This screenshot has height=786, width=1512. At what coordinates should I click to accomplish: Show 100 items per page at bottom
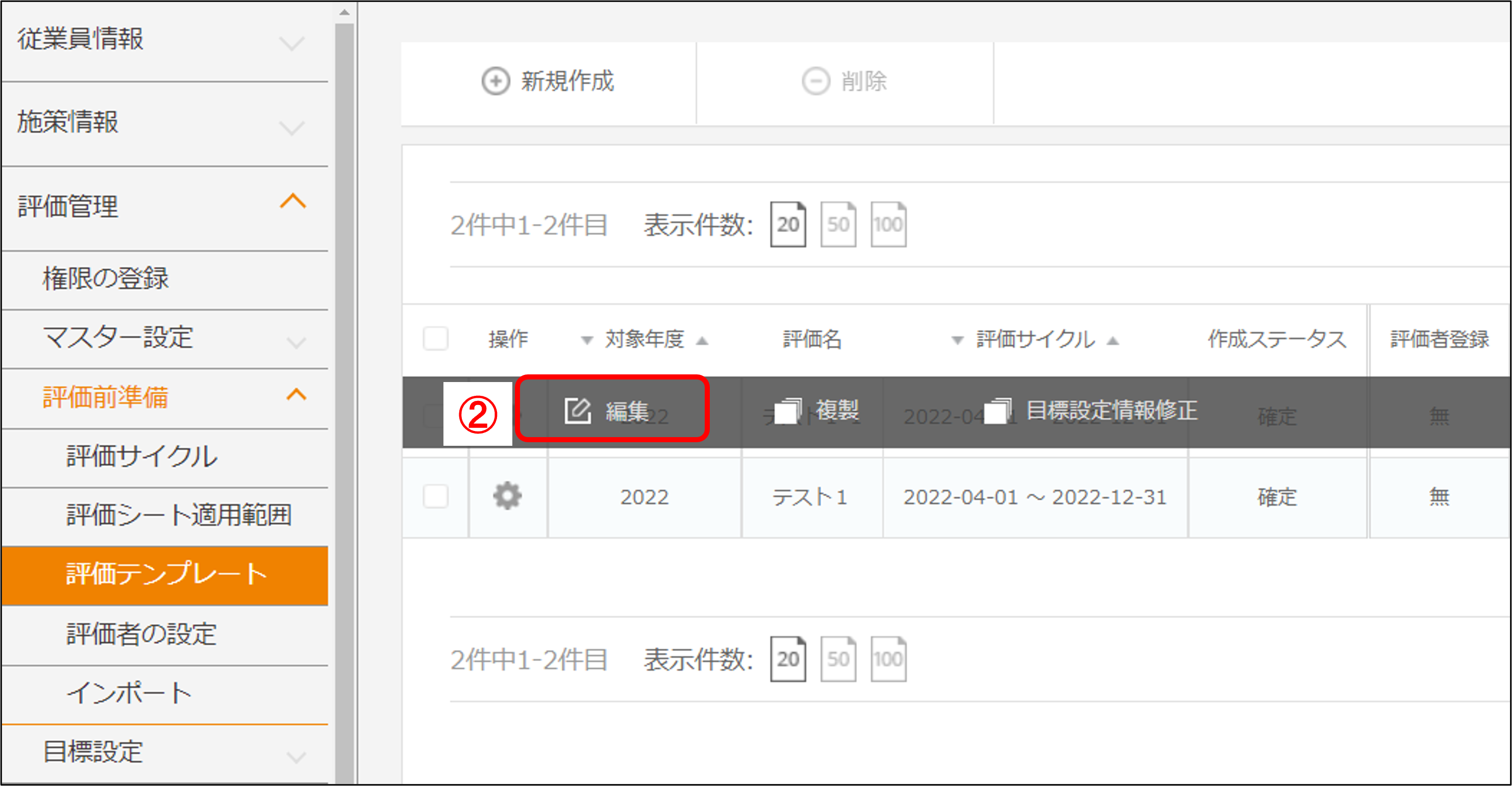click(887, 658)
